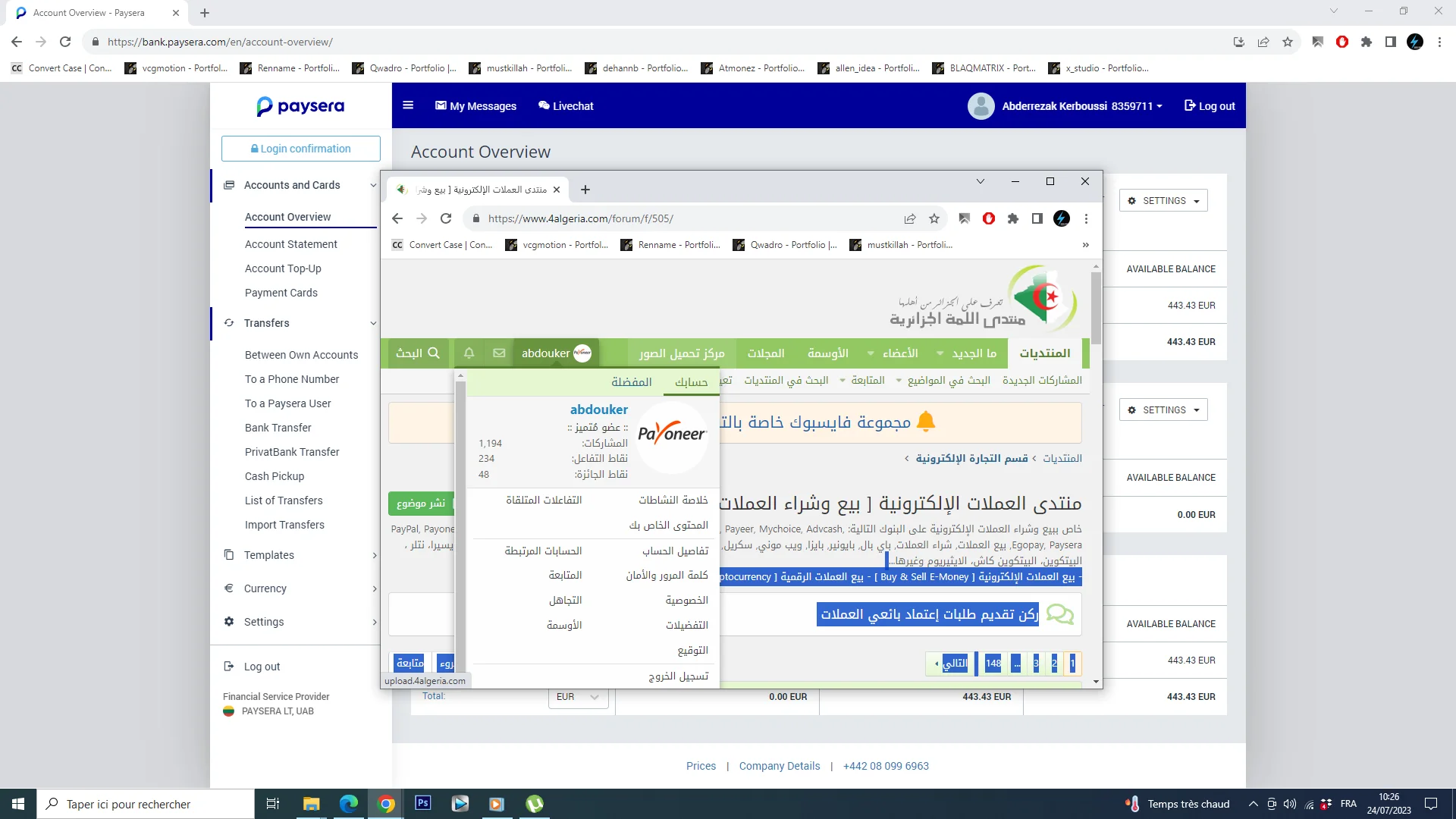Image resolution: width=1456 pixels, height=819 pixels.
Task: Open التوقيع in the account popup
Action: click(x=693, y=651)
